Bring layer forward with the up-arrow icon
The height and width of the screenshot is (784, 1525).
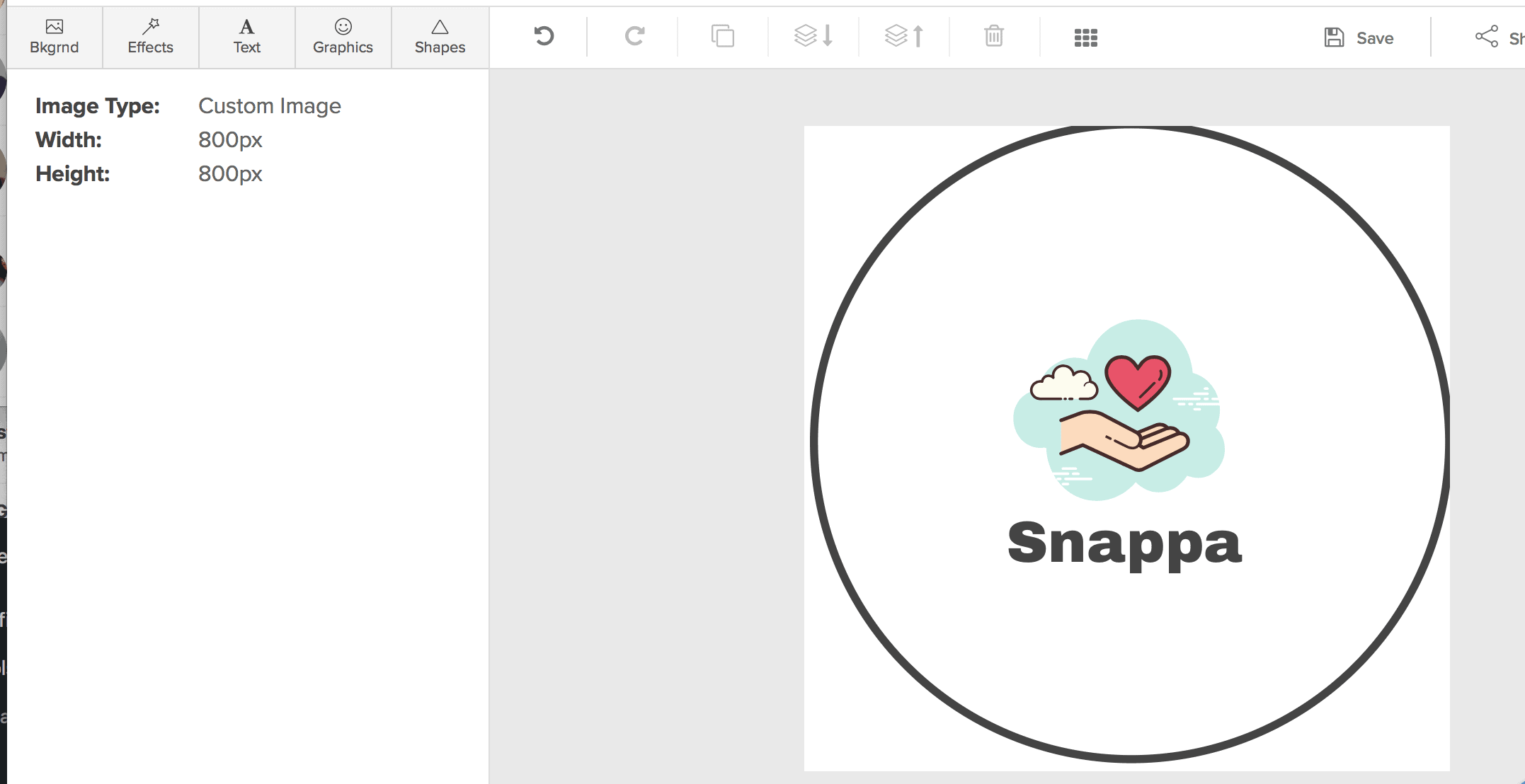coord(904,36)
